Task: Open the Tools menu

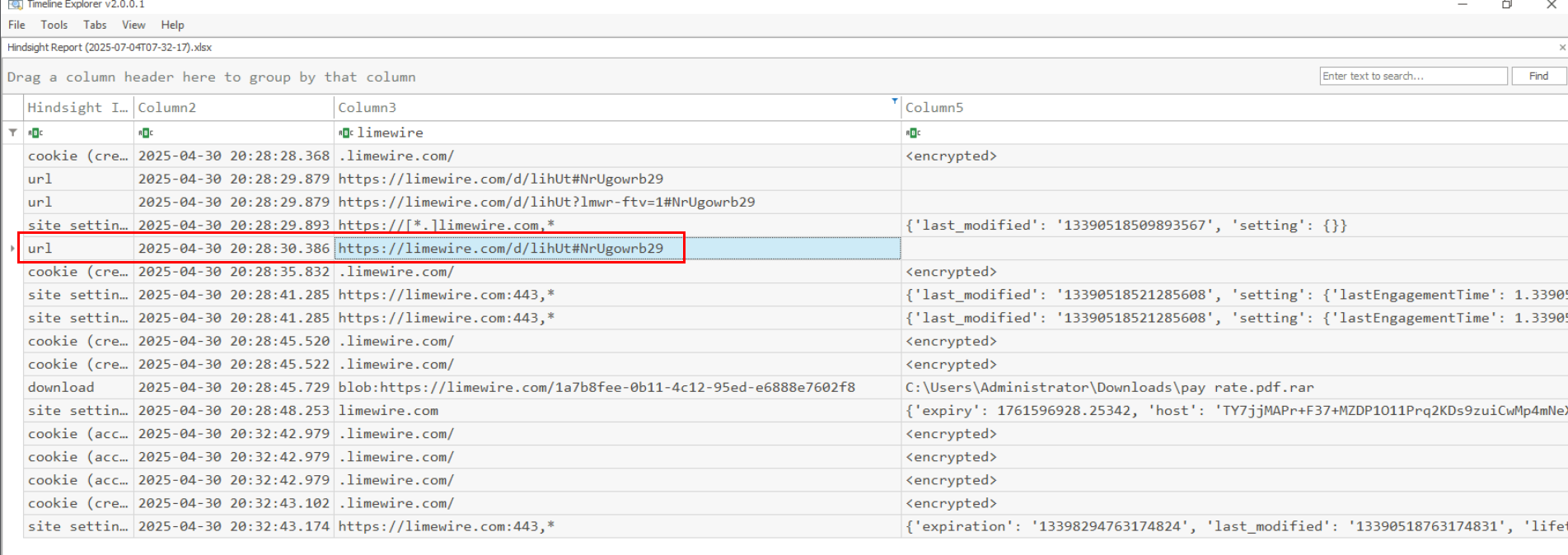Action: click(x=54, y=25)
